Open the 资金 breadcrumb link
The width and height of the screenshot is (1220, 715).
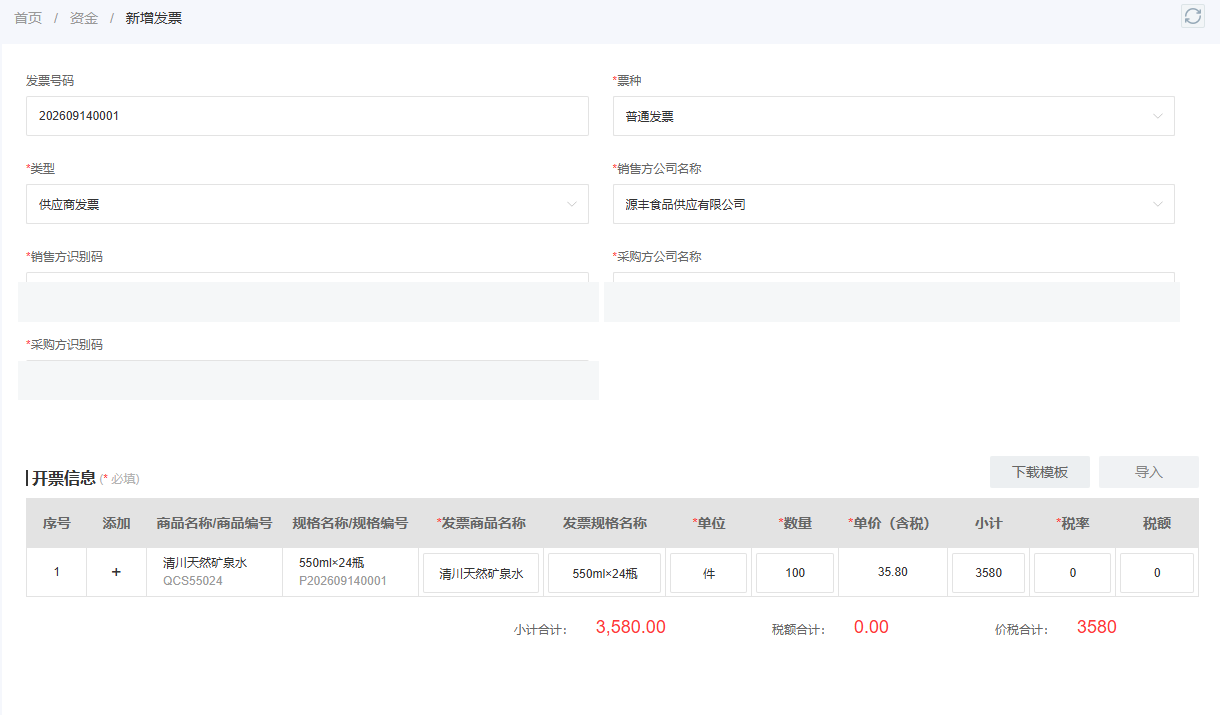coord(84,18)
